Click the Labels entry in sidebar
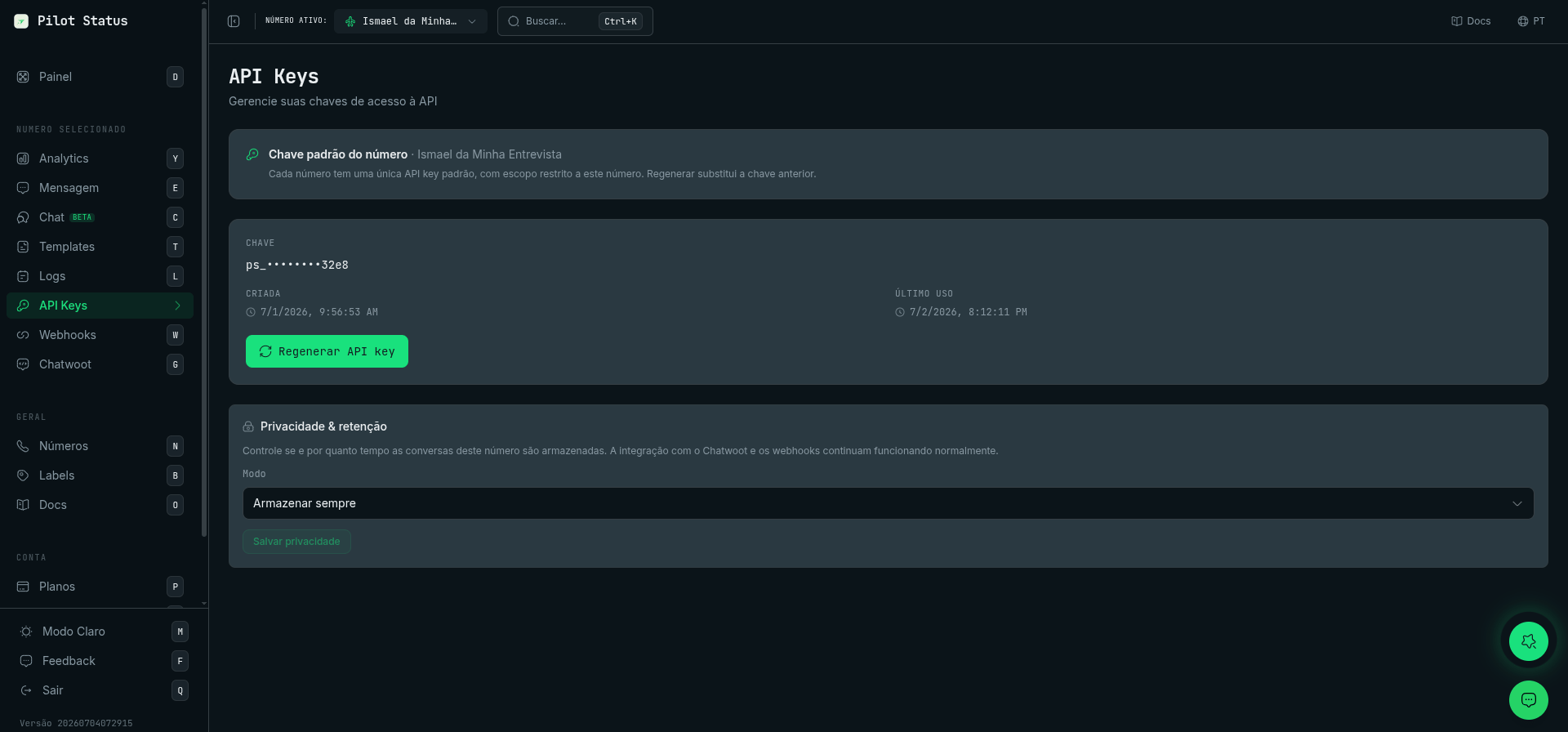 [x=100, y=475]
